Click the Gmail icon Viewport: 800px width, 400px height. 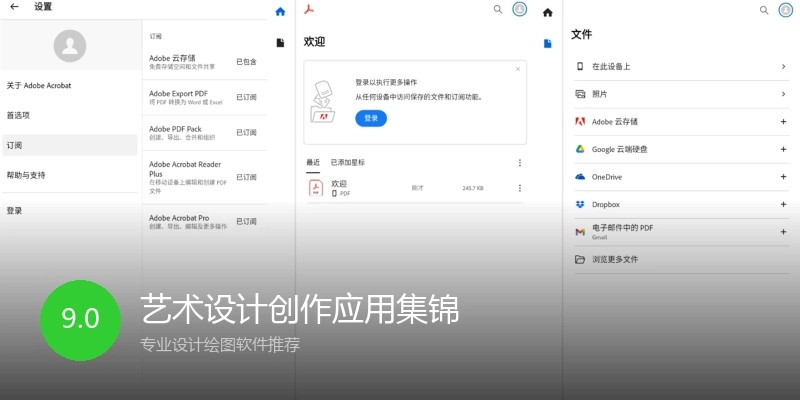pos(580,232)
